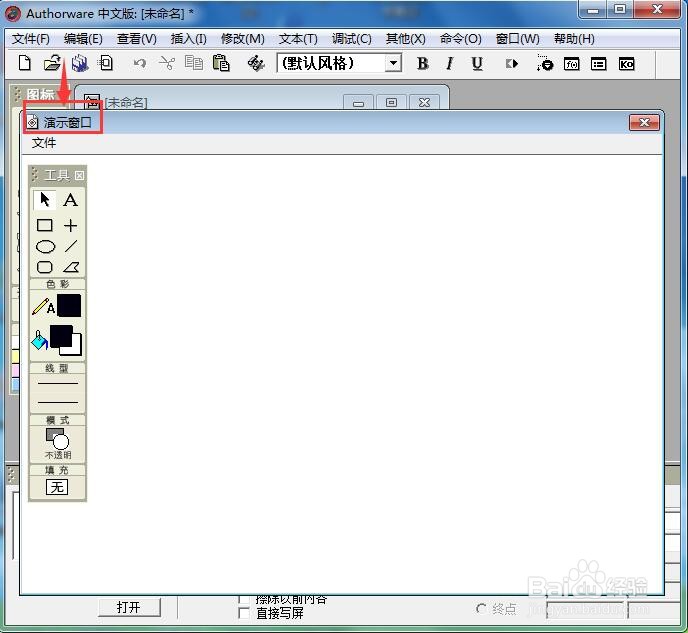This screenshot has width=688, height=633.
Task: Open the 文本(T) menu
Action: point(298,39)
